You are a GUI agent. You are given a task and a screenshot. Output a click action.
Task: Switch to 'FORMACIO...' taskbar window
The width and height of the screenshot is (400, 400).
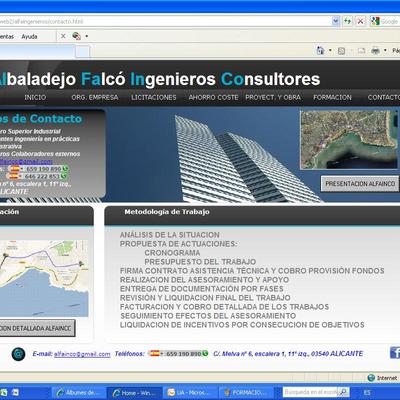(x=246, y=393)
